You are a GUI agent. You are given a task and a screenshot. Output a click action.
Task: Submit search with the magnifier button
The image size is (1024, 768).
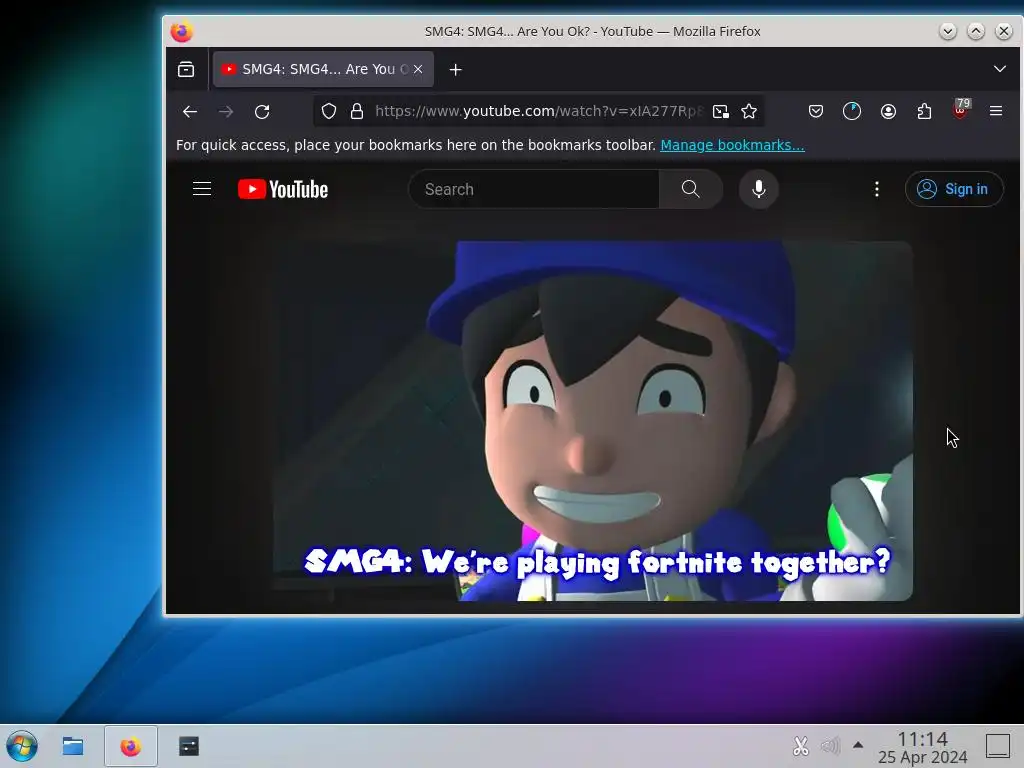click(691, 189)
